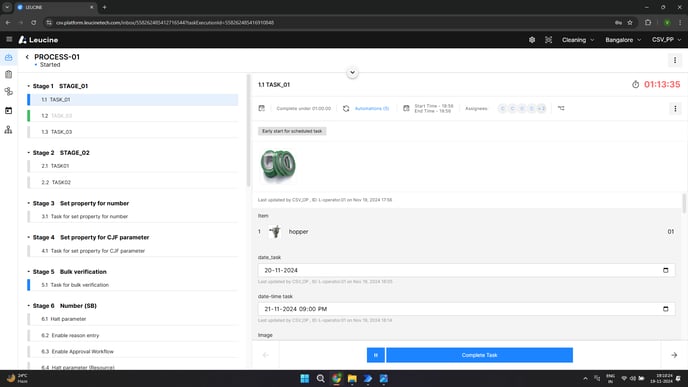Viewport: 688px width, 387px height.
Task: Click the branching icon after assignees
Action: coord(561,108)
